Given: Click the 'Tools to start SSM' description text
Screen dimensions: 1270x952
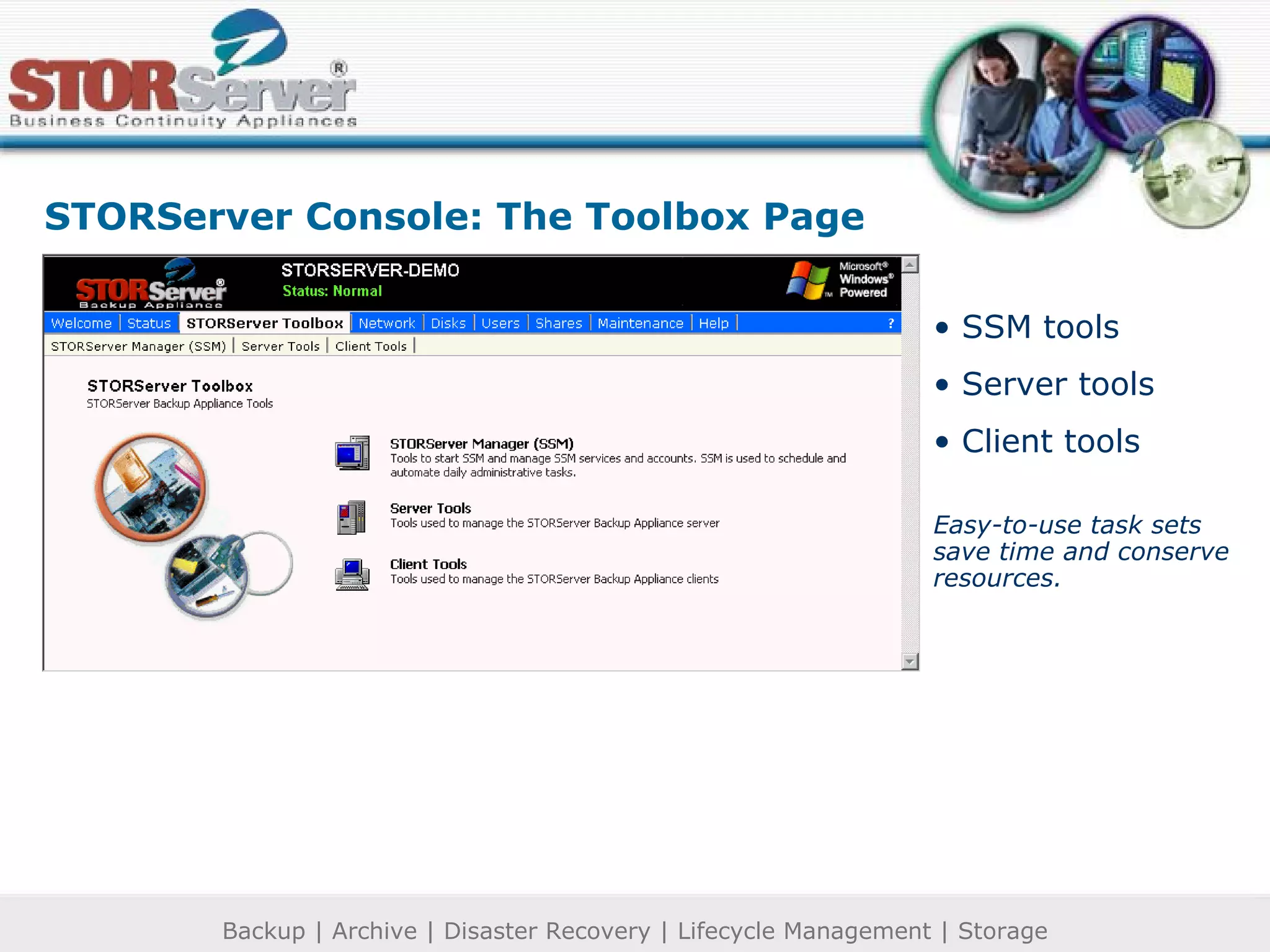Looking at the screenshot, I should (x=618, y=465).
